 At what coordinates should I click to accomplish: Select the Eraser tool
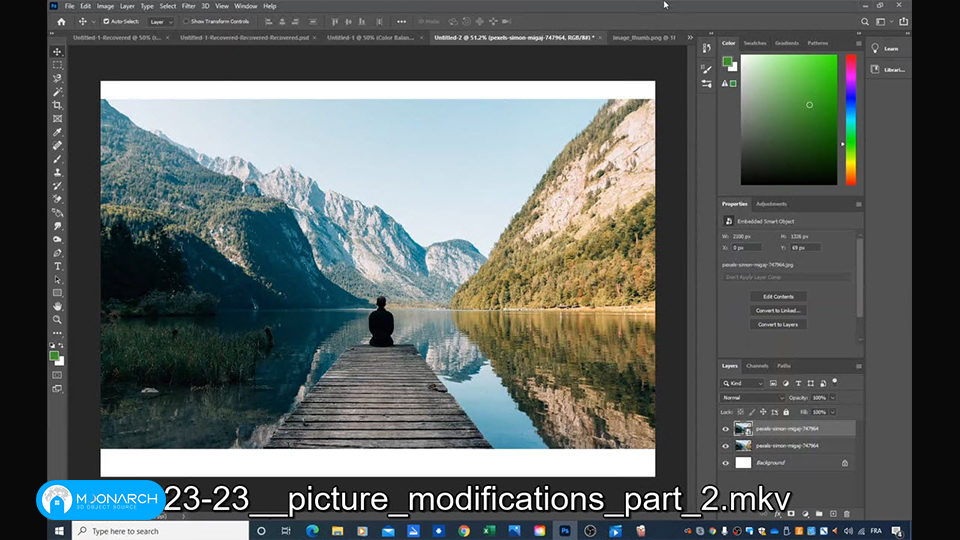point(58,200)
